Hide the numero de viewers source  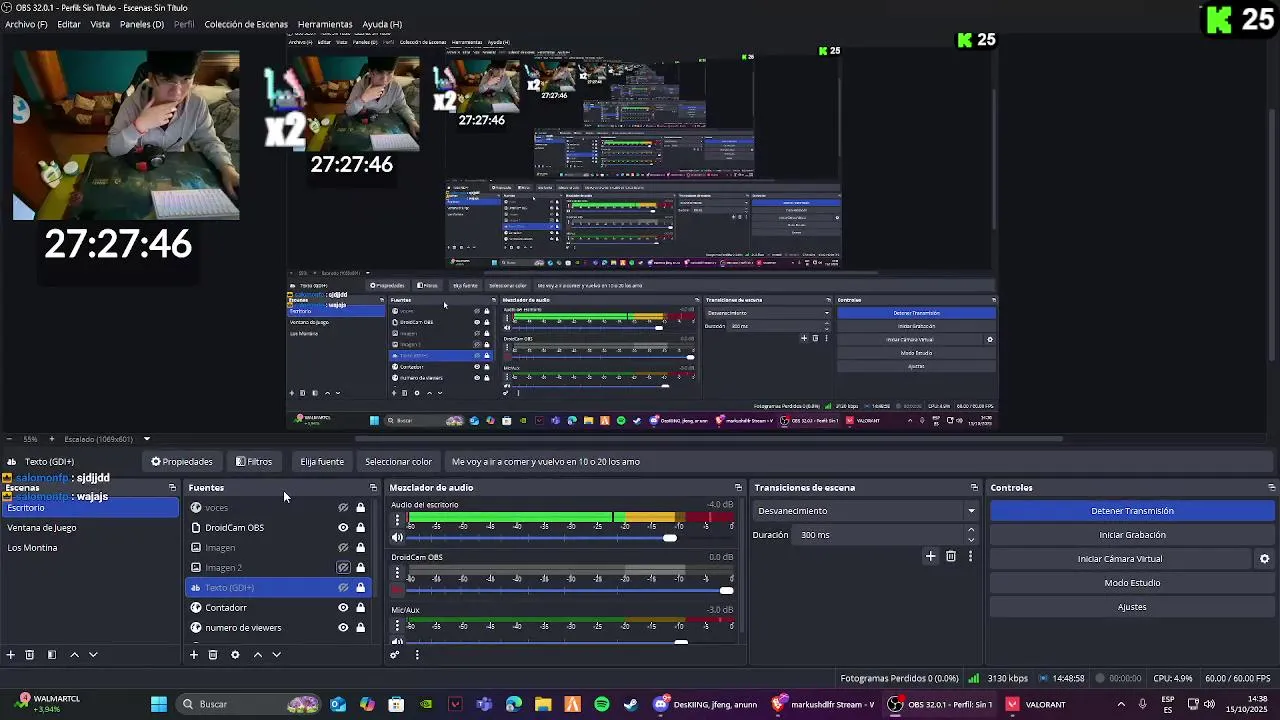pos(343,628)
